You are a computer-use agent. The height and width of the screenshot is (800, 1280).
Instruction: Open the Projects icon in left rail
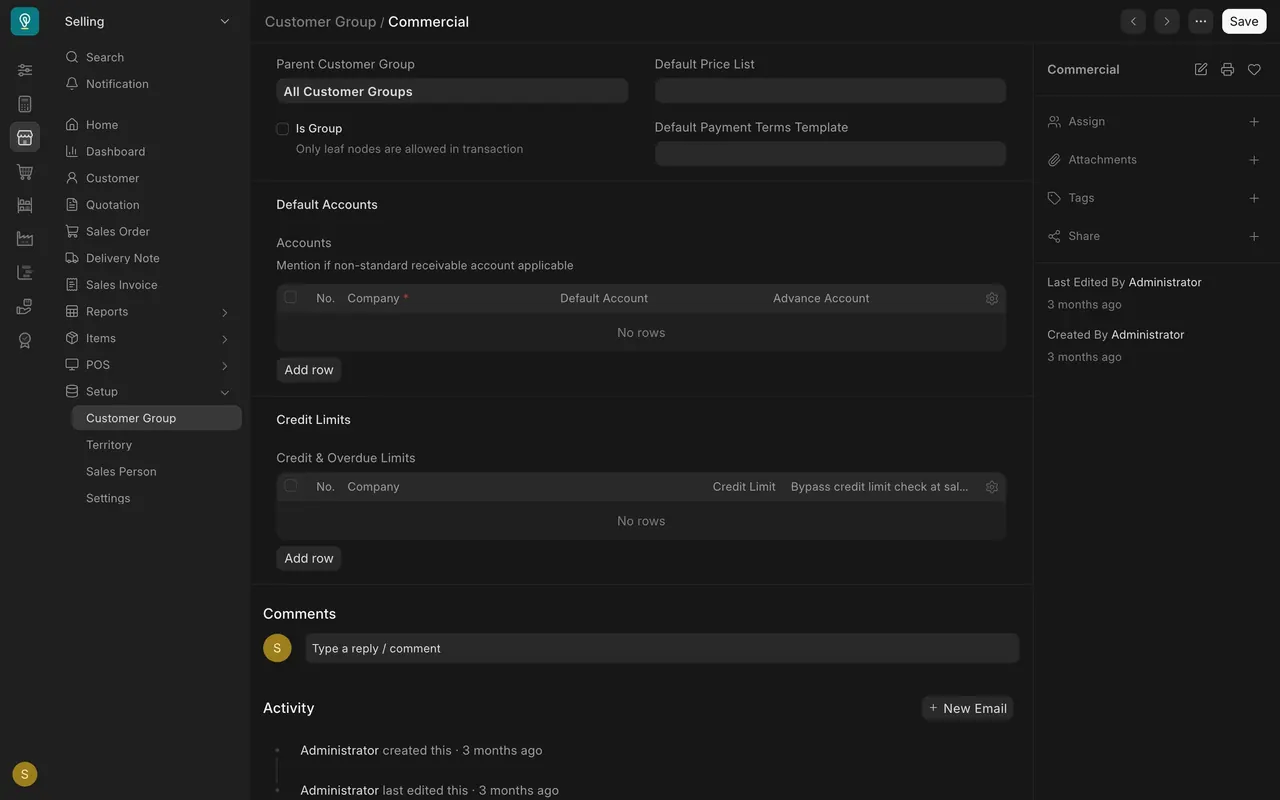pos(25,273)
